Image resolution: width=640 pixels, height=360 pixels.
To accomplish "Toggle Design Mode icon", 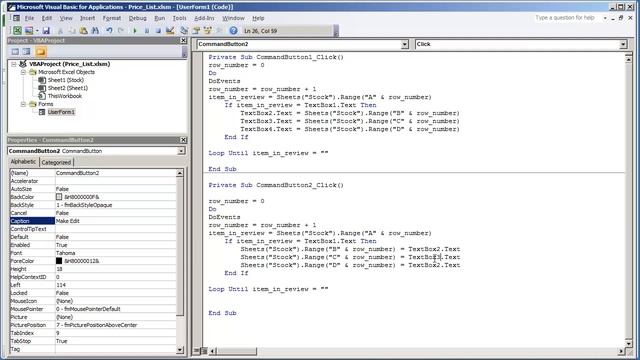I will point(170,31).
